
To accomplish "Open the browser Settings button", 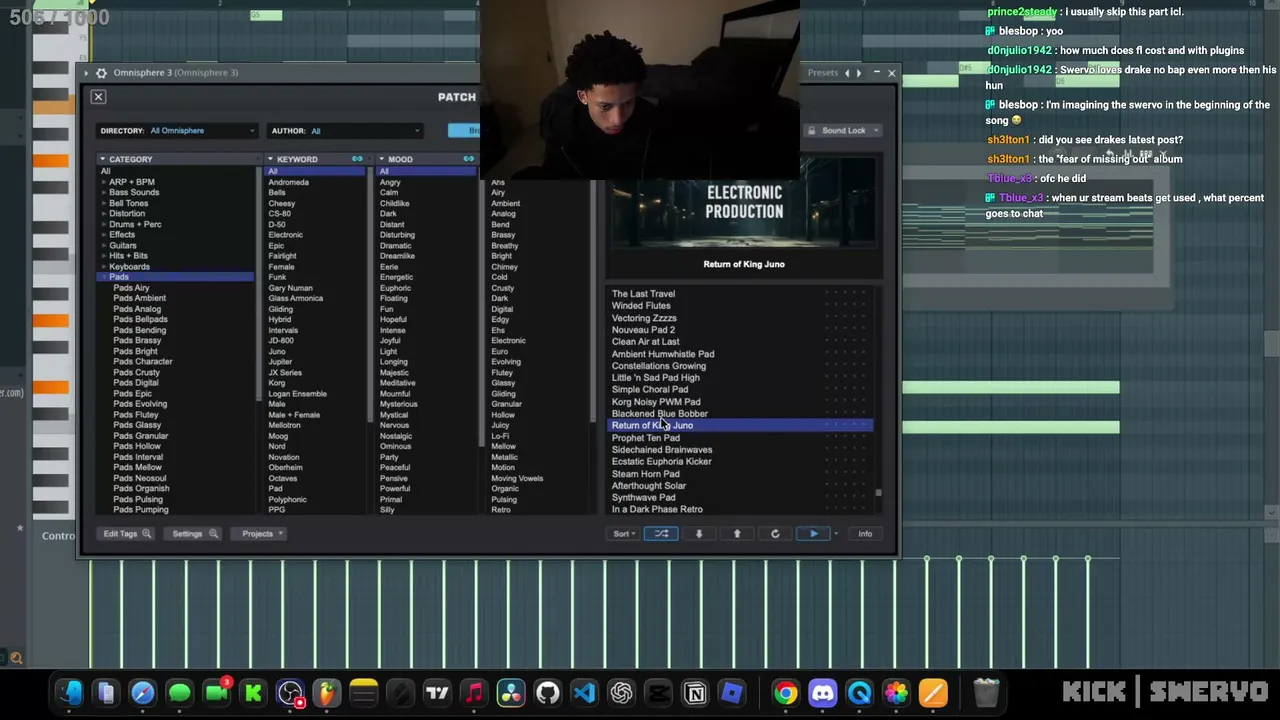I will point(194,534).
